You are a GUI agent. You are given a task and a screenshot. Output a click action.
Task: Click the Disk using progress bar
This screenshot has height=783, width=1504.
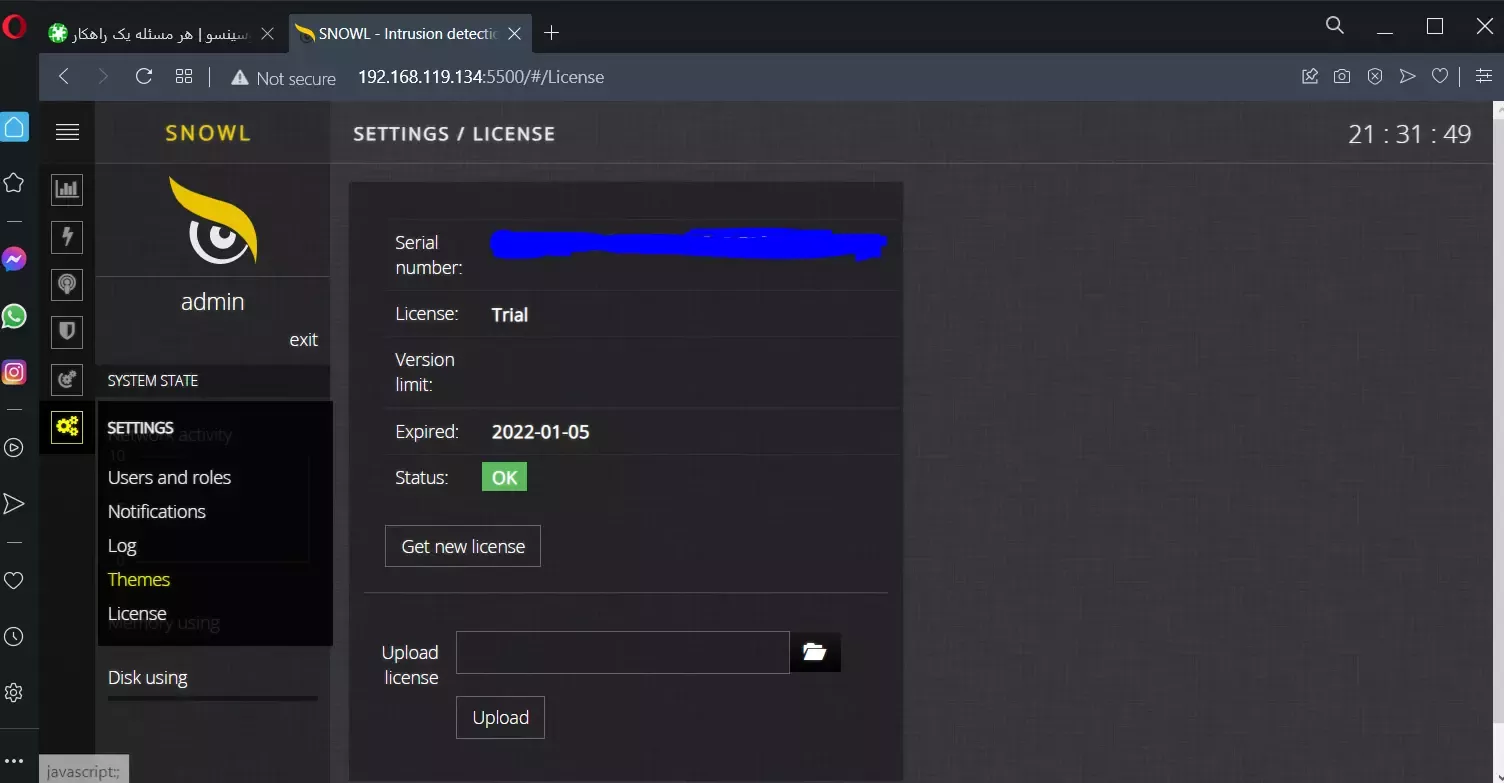tap(213, 699)
